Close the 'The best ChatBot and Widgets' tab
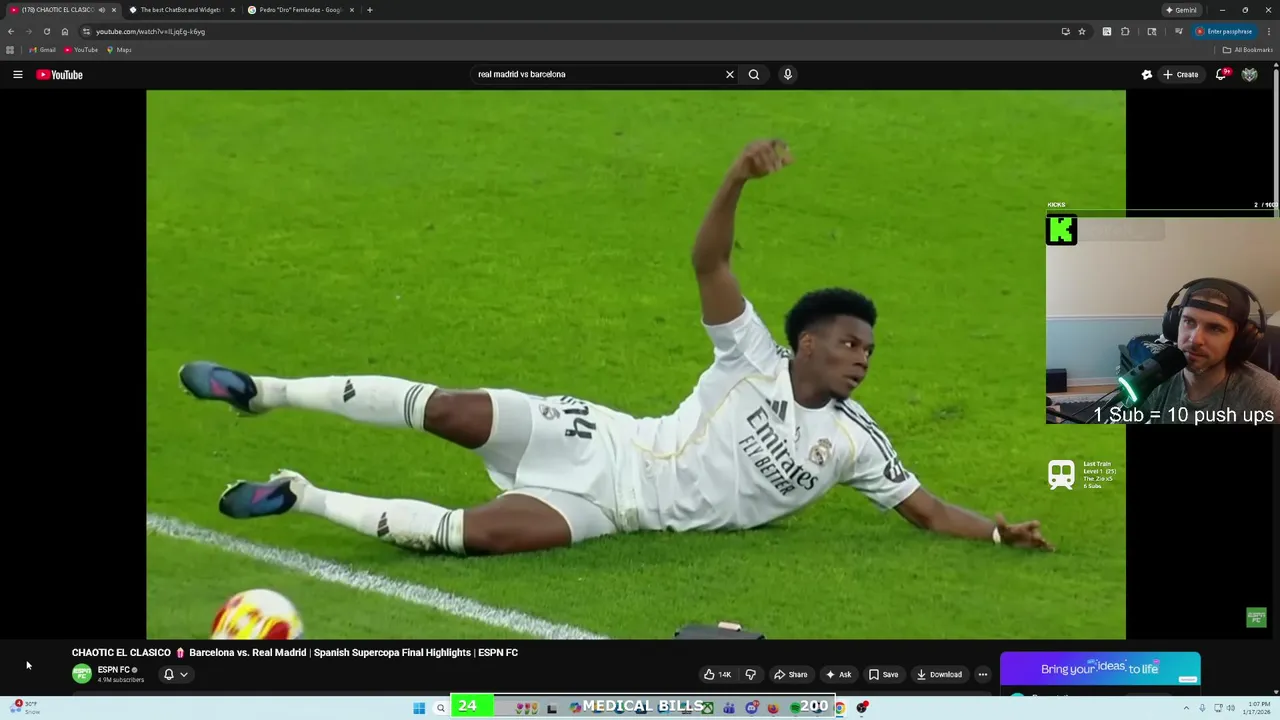 (233, 10)
